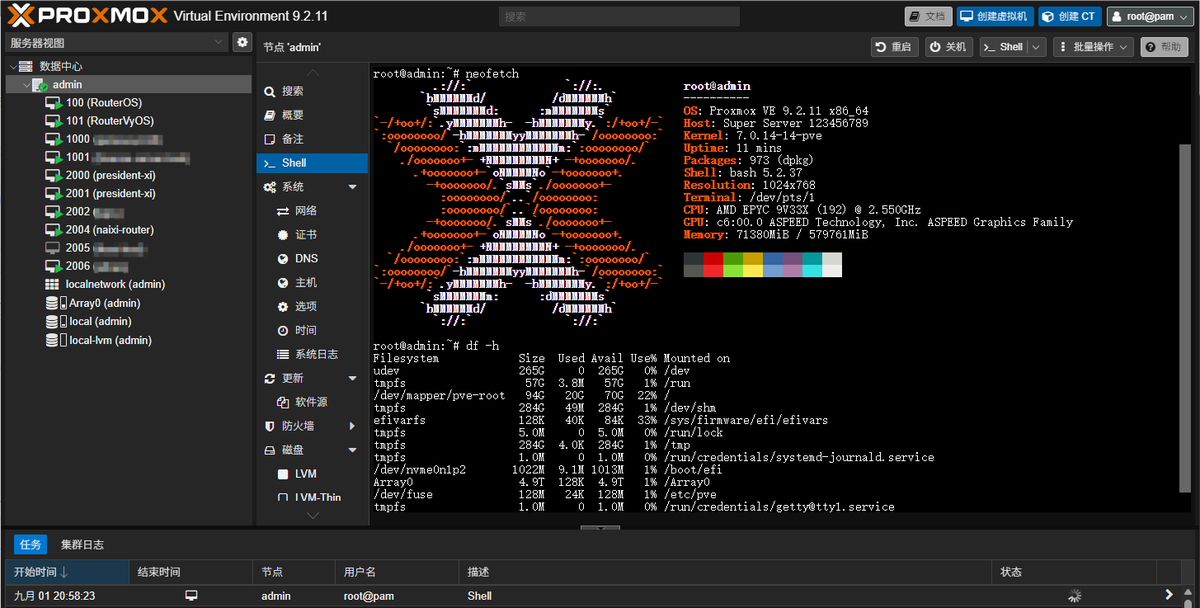Image resolution: width=1200 pixels, height=608 pixels.
Task: Select VM 2000 (president-xi)
Action: [110, 175]
